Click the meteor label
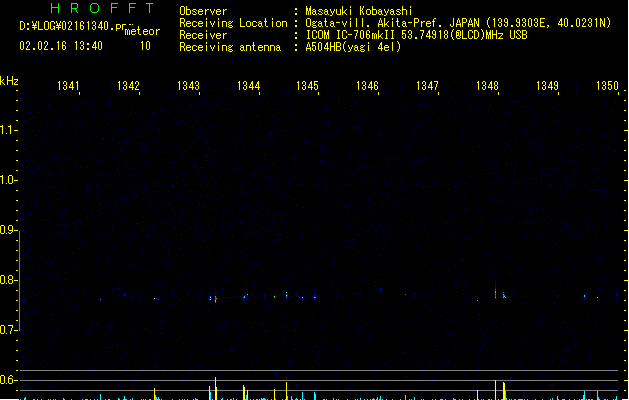Image resolution: width=629 pixels, height=400 pixels. pyautogui.click(x=142, y=31)
